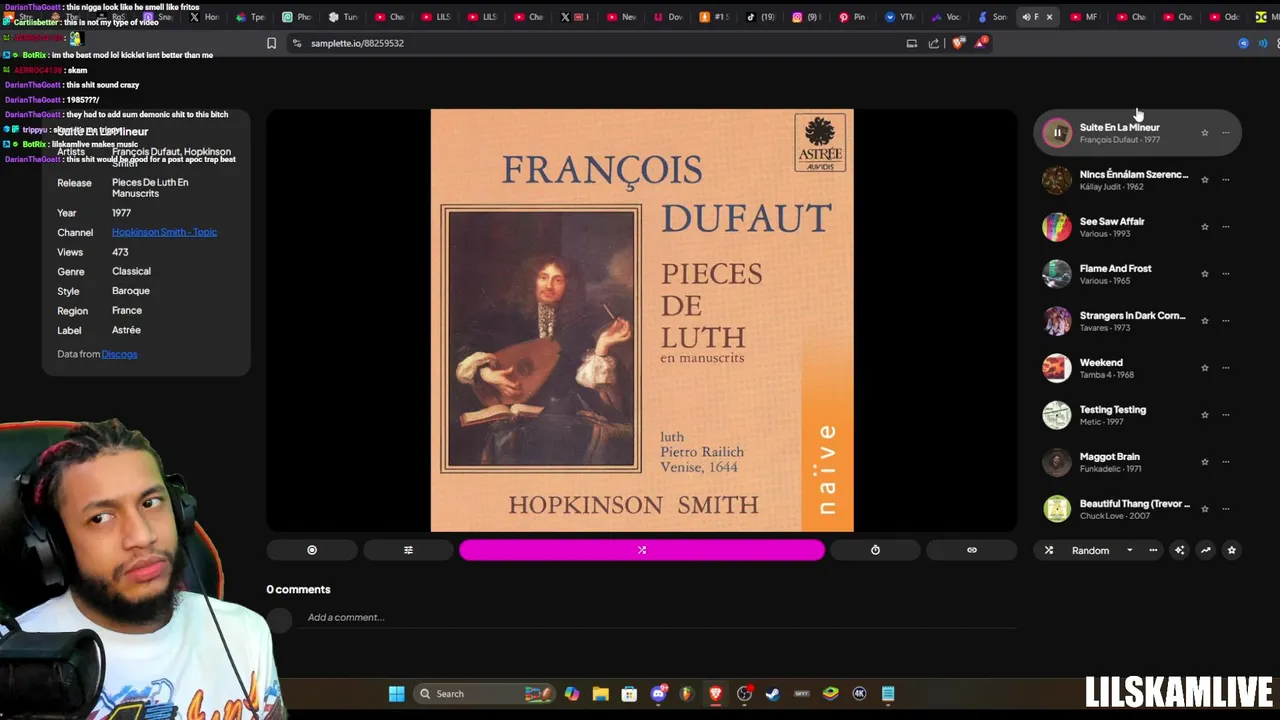Close the active samplette browser tab
Image resolution: width=1280 pixels, height=720 pixels.
(x=1049, y=17)
